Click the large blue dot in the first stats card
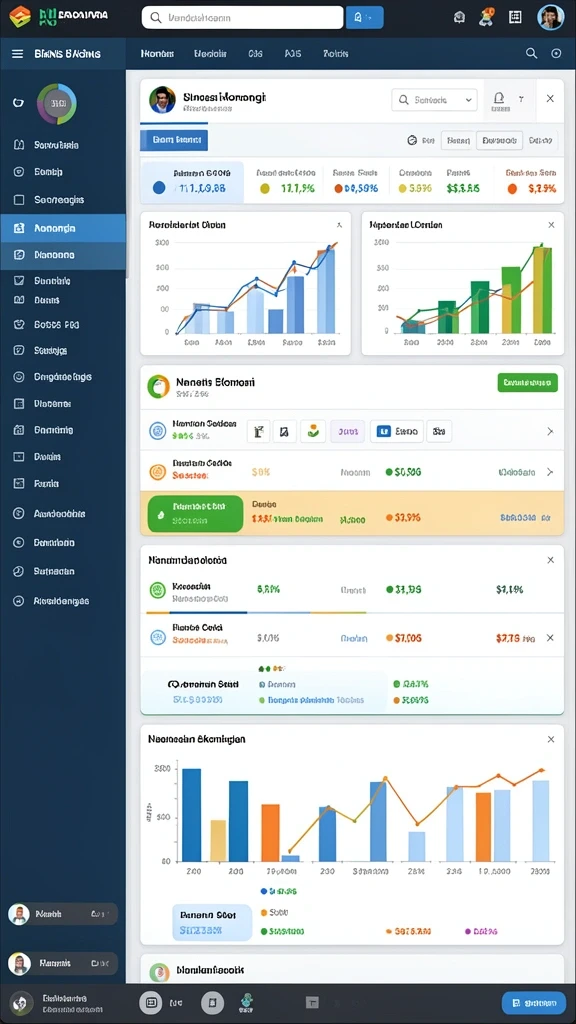 pos(159,188)
